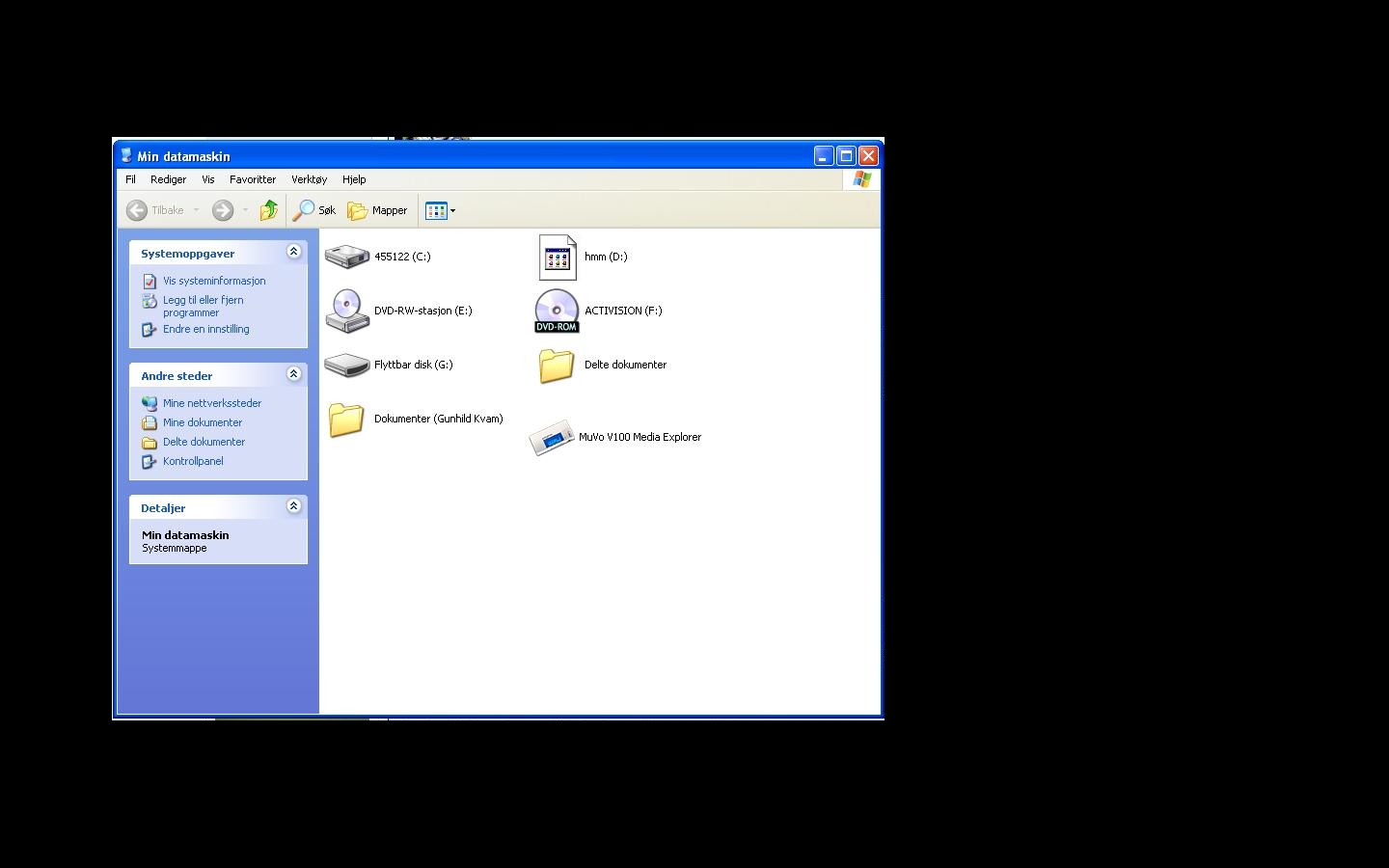
Task: Collapse the Andre steder panel
Action: pos(294,374)
